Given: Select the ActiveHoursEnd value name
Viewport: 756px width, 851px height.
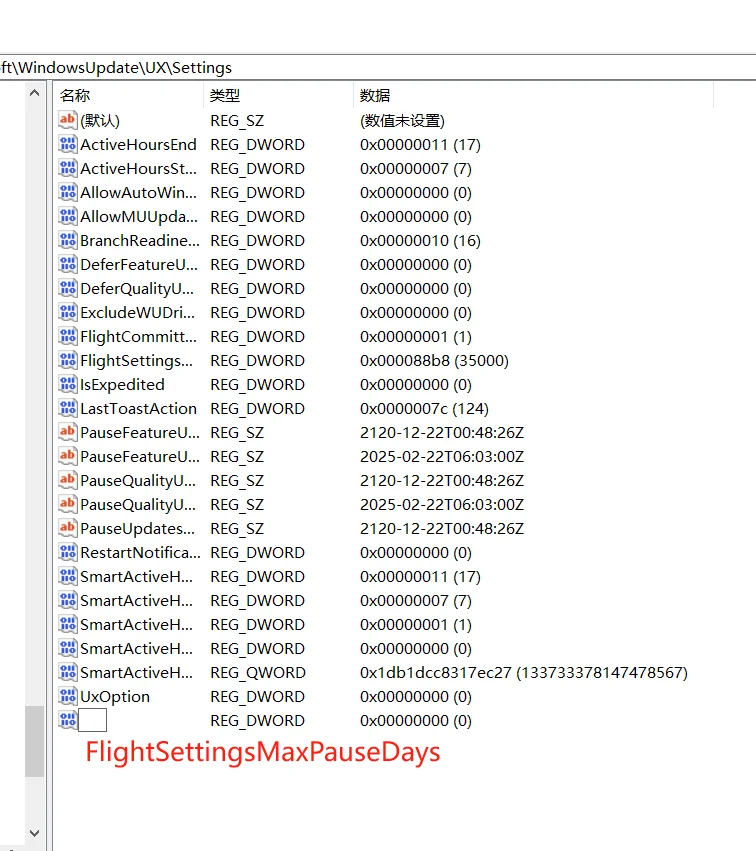Looking at the screenshot, I should tap(138, 144).
